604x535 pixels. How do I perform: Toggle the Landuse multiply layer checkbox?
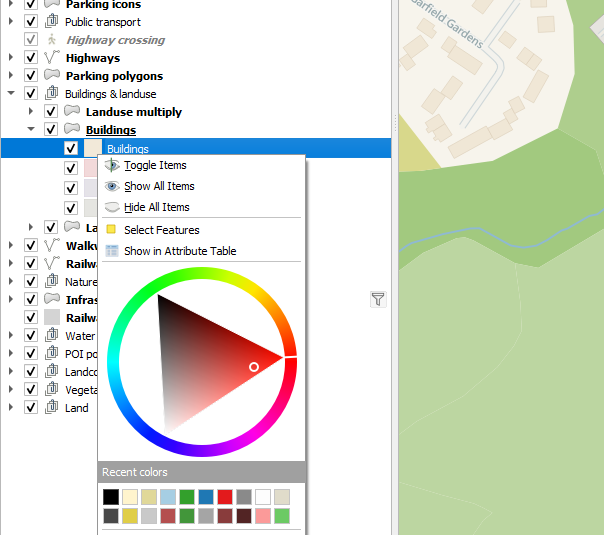click(51, 112)
